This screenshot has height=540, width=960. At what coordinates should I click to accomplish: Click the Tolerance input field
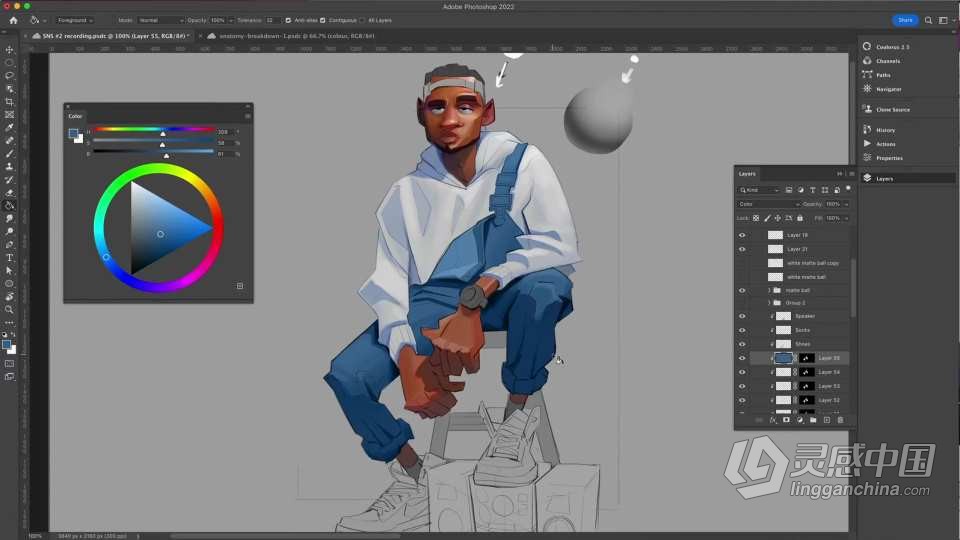[x=272, y=20]
